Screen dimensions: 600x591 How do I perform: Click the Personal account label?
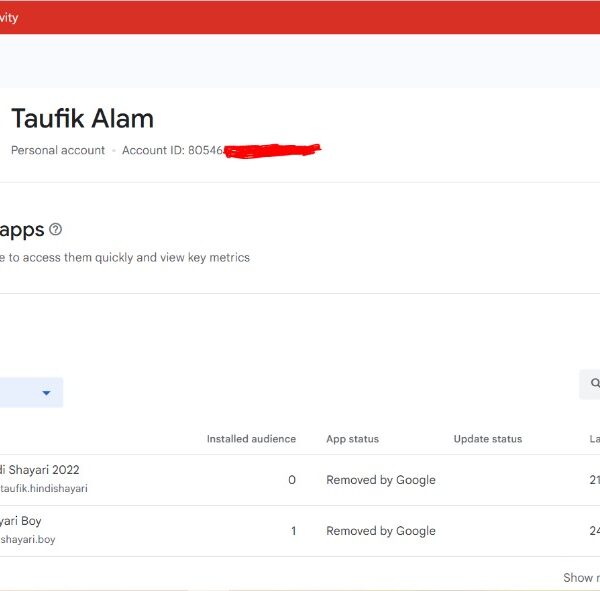[58, 150]
